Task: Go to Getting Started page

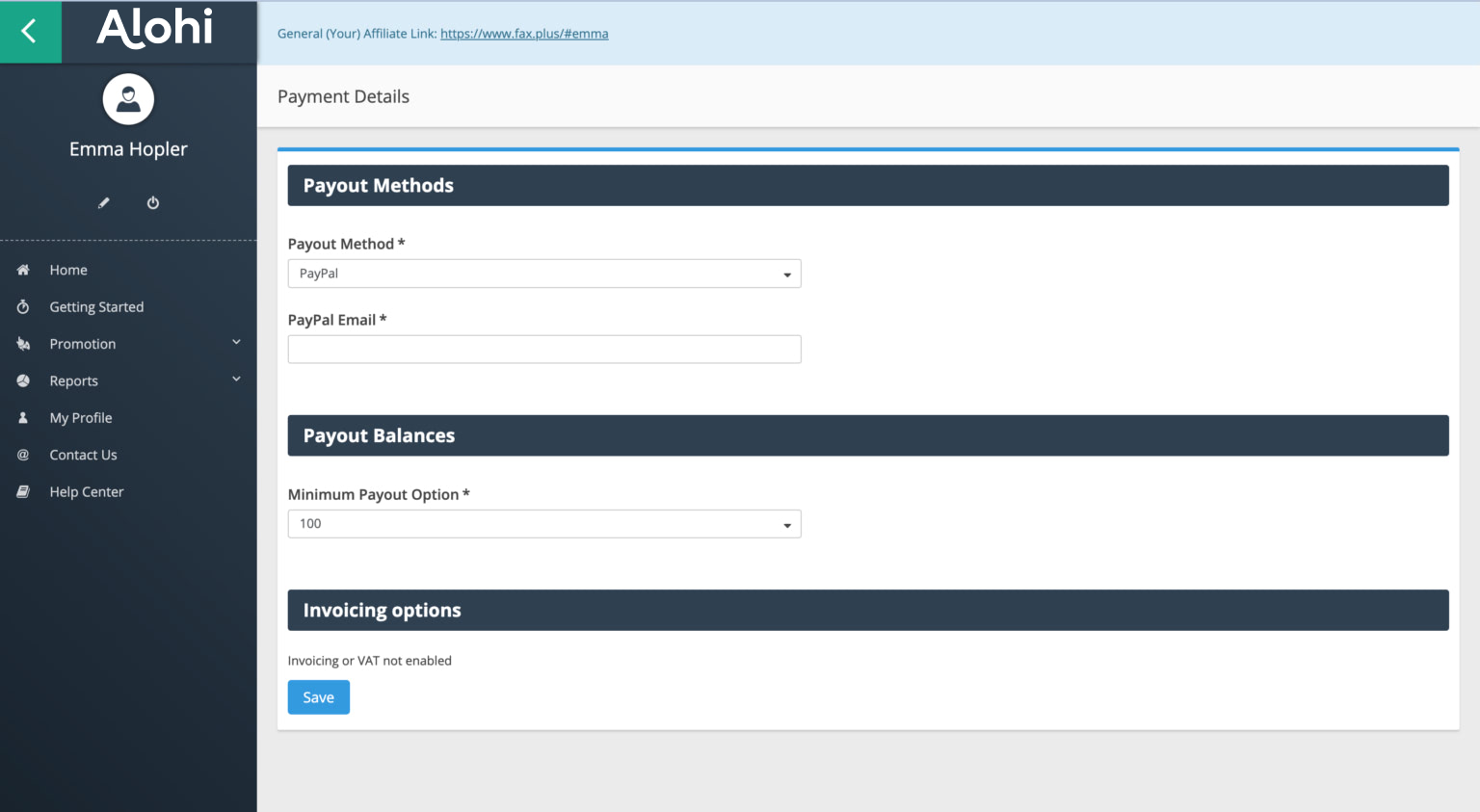Action: coord(96,307)
